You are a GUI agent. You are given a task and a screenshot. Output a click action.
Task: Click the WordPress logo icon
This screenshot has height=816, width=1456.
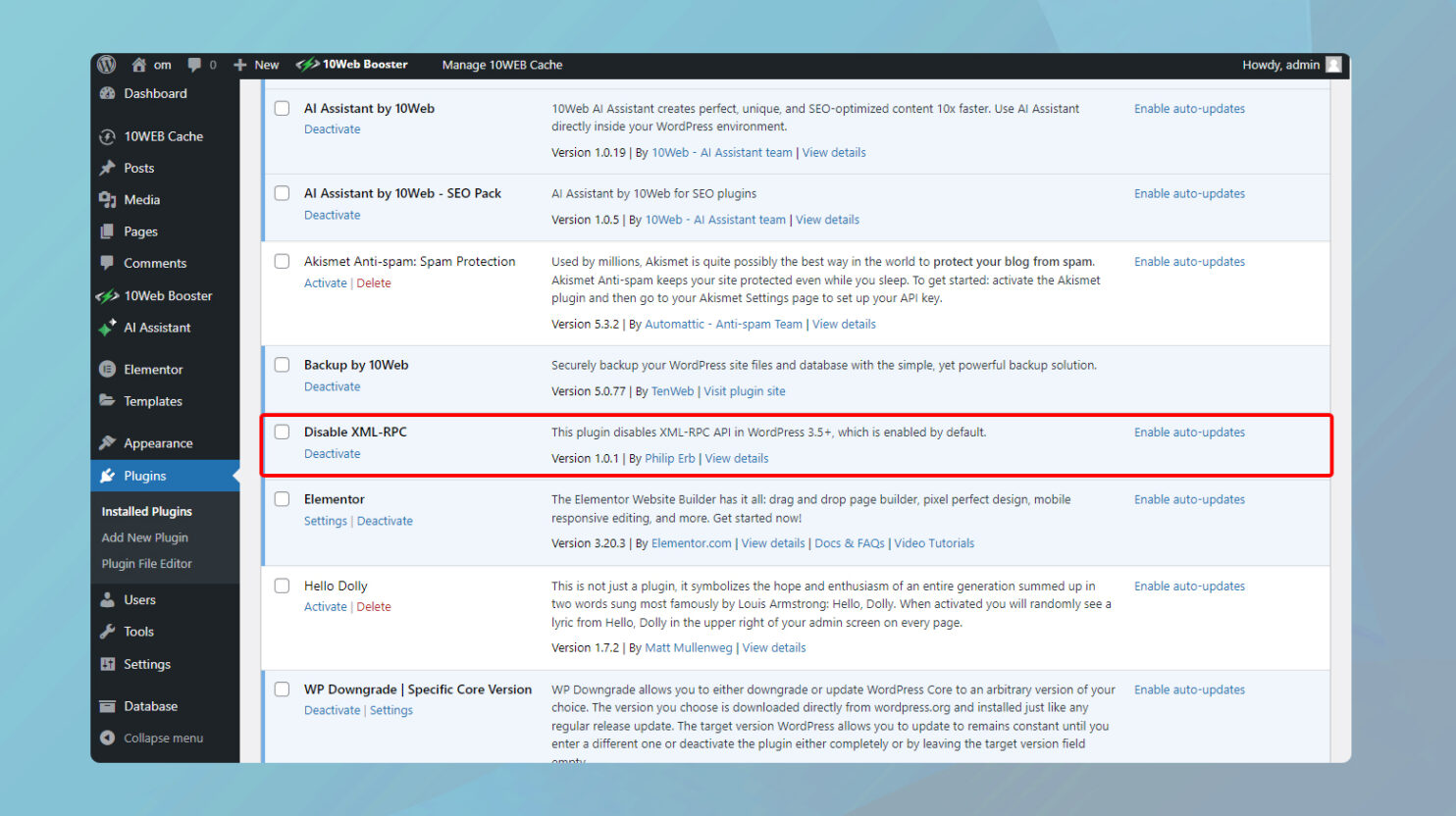click(x=107, y=65)
